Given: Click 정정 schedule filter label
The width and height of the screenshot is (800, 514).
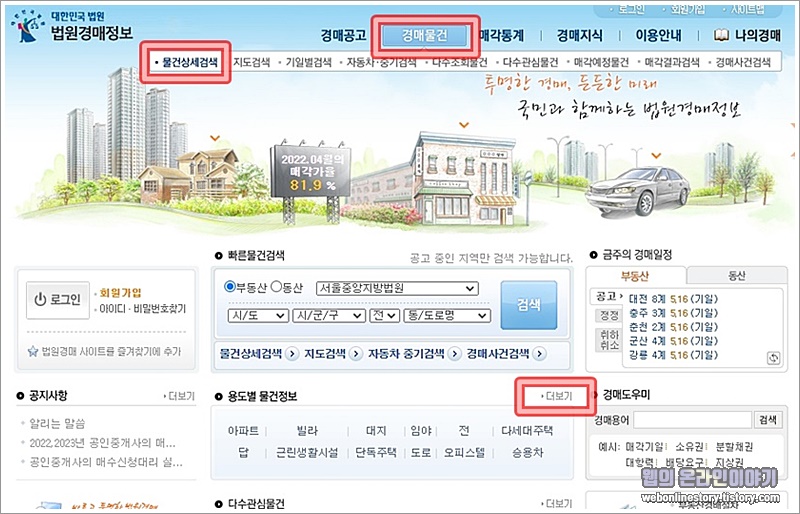Looking at the screenshot, I should (608, 315).
